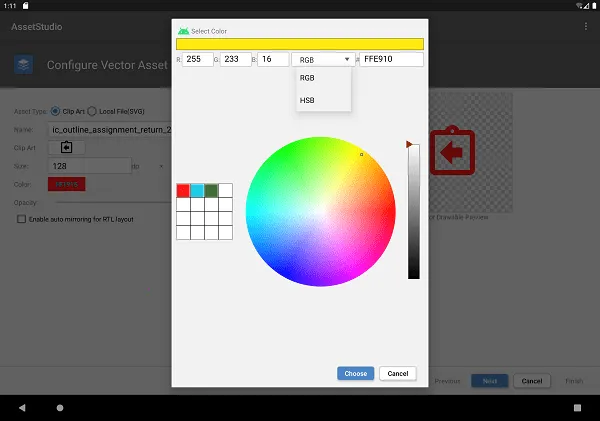This screenshot has height=421, width=600.
Task: Click the Name field ic_outline_assignment_return
Action: click(110, 130)
